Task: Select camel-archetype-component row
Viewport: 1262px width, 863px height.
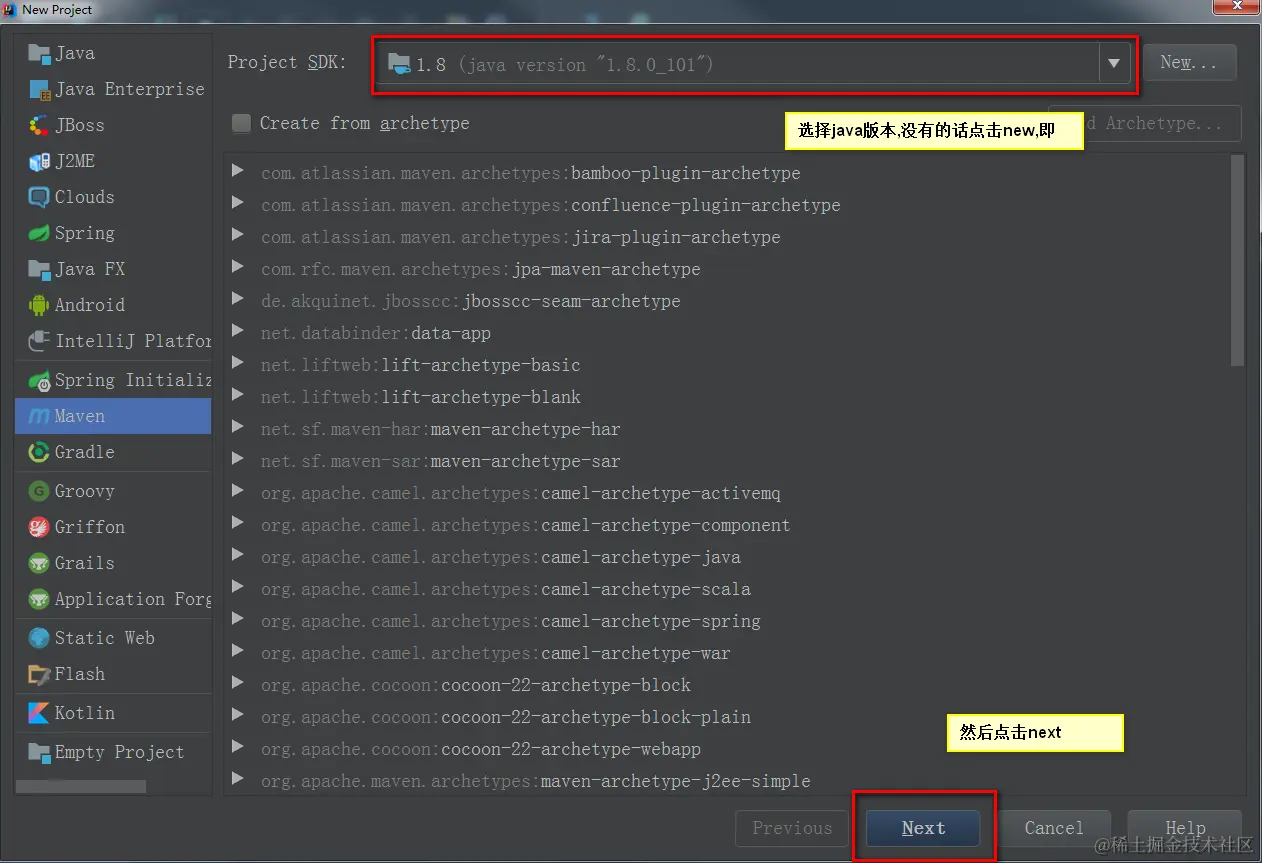Action: (726, 525)
